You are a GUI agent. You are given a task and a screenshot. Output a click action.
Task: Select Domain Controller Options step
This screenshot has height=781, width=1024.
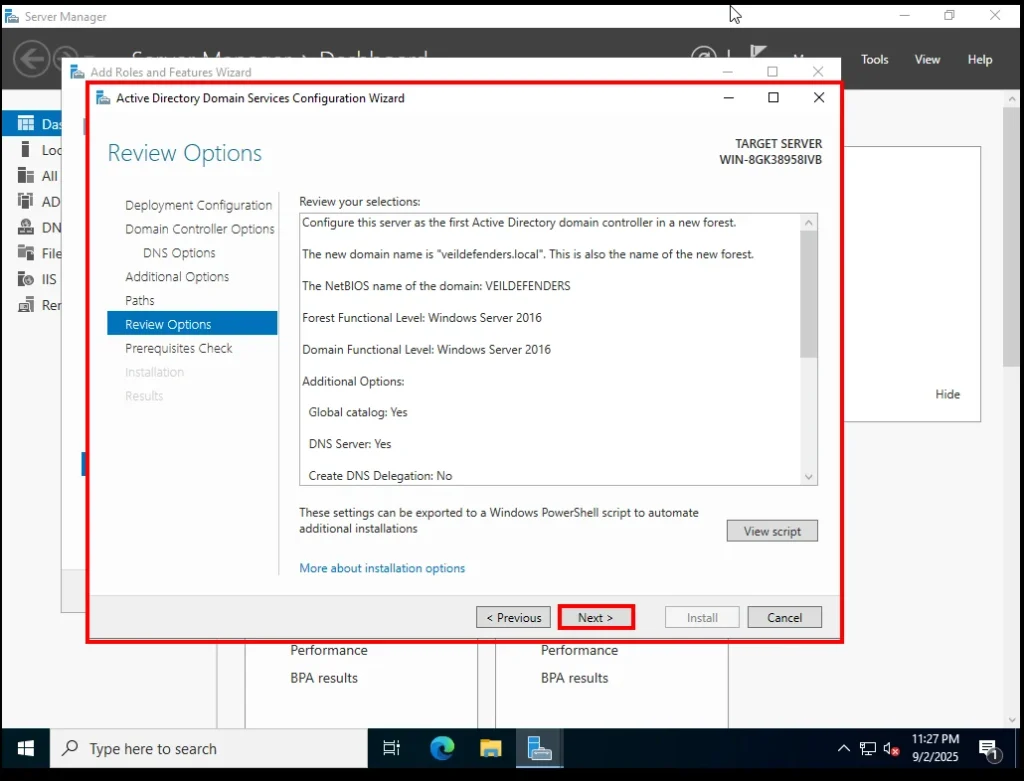tap(200, 229)
